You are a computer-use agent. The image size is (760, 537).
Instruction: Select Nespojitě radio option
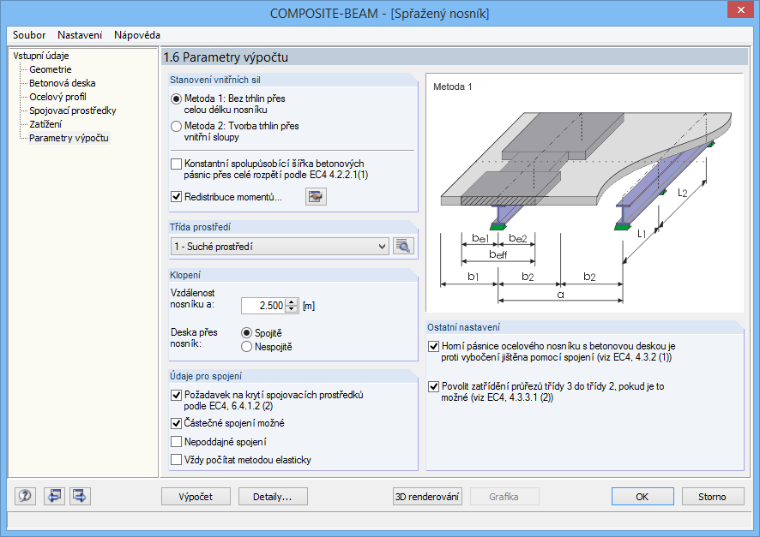coord(246,347)
